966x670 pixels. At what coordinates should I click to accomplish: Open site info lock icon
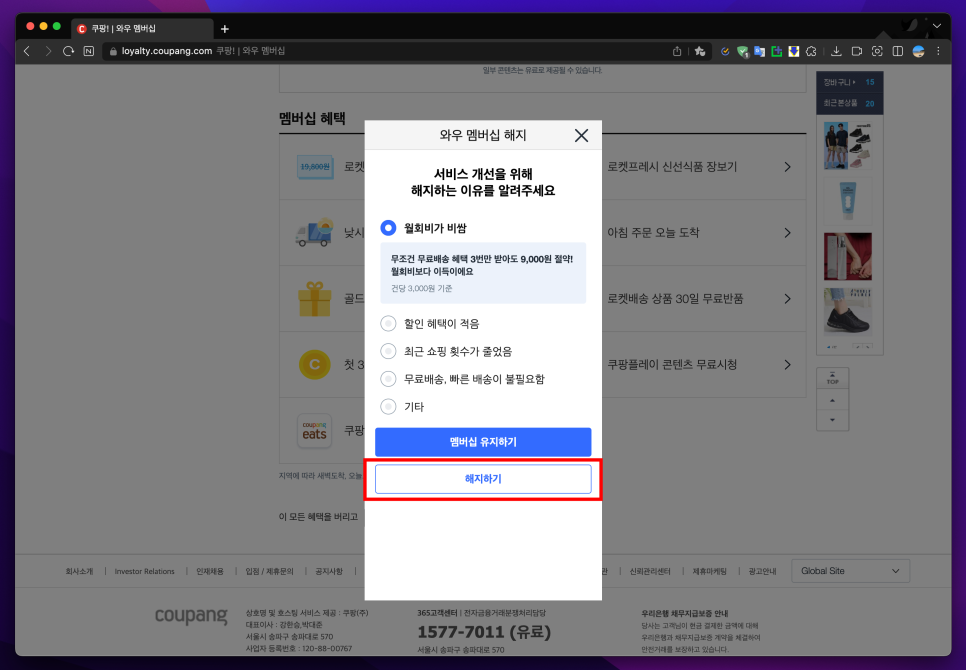(x=113, y=51)
